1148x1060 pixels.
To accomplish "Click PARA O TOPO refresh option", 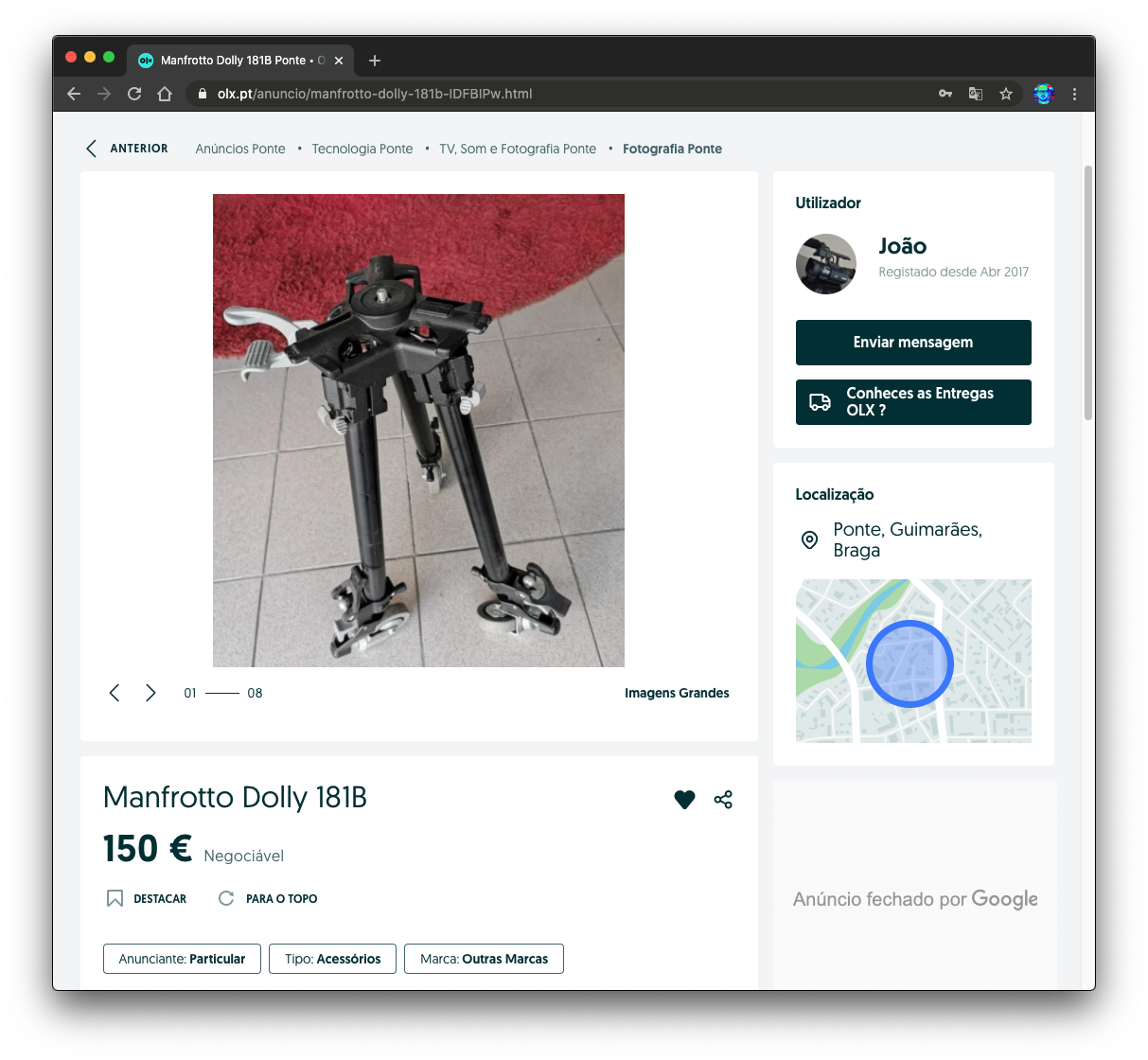I will tap(268, 898).
